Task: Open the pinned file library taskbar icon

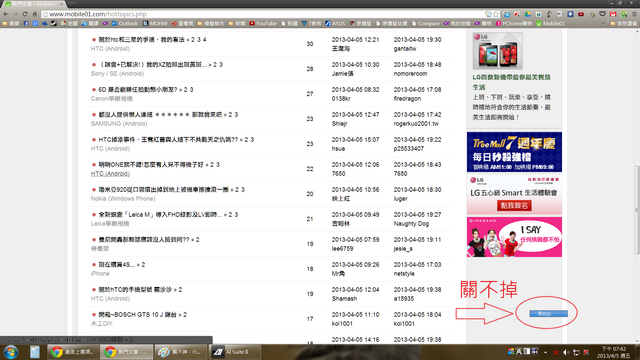Action: [x=35, y=352]
